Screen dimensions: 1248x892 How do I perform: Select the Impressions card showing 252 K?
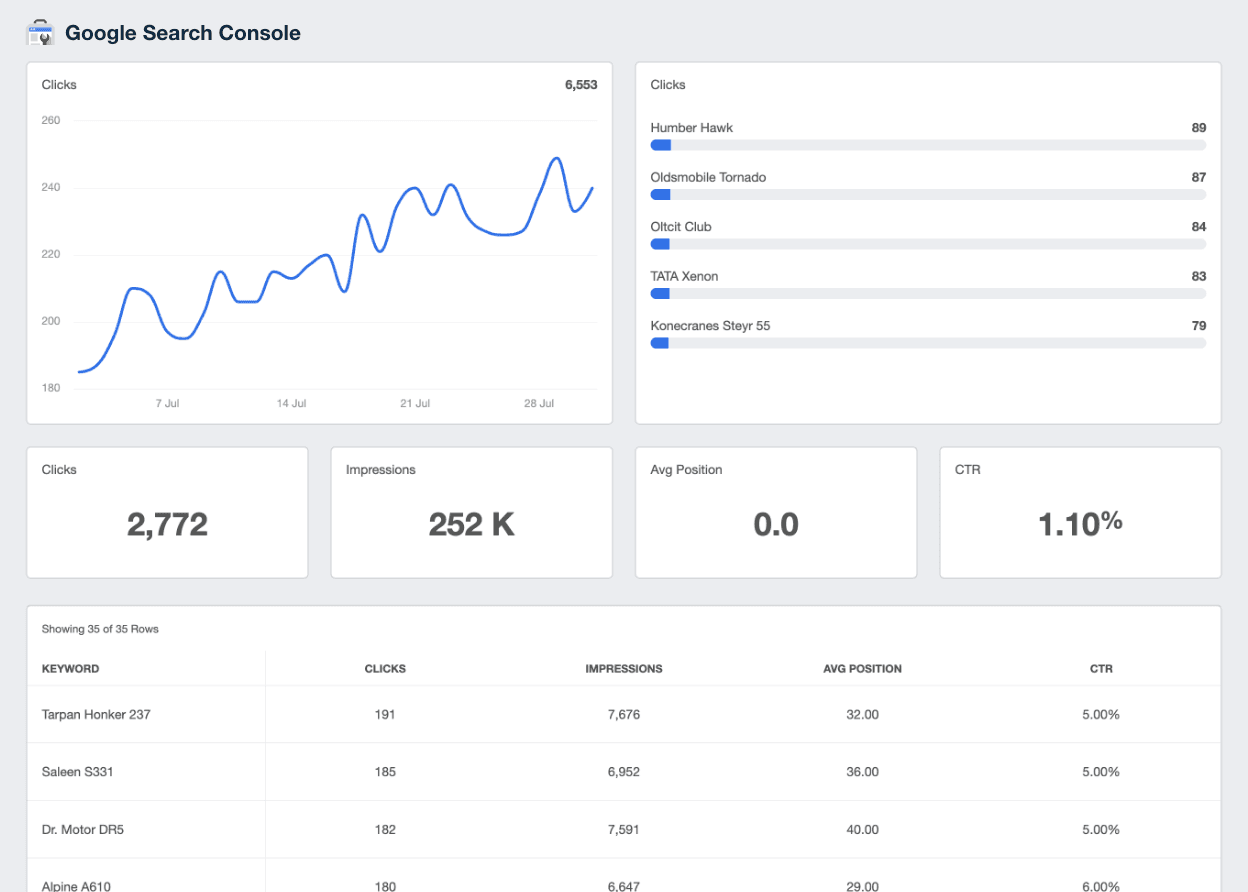[x=471, y=512]
